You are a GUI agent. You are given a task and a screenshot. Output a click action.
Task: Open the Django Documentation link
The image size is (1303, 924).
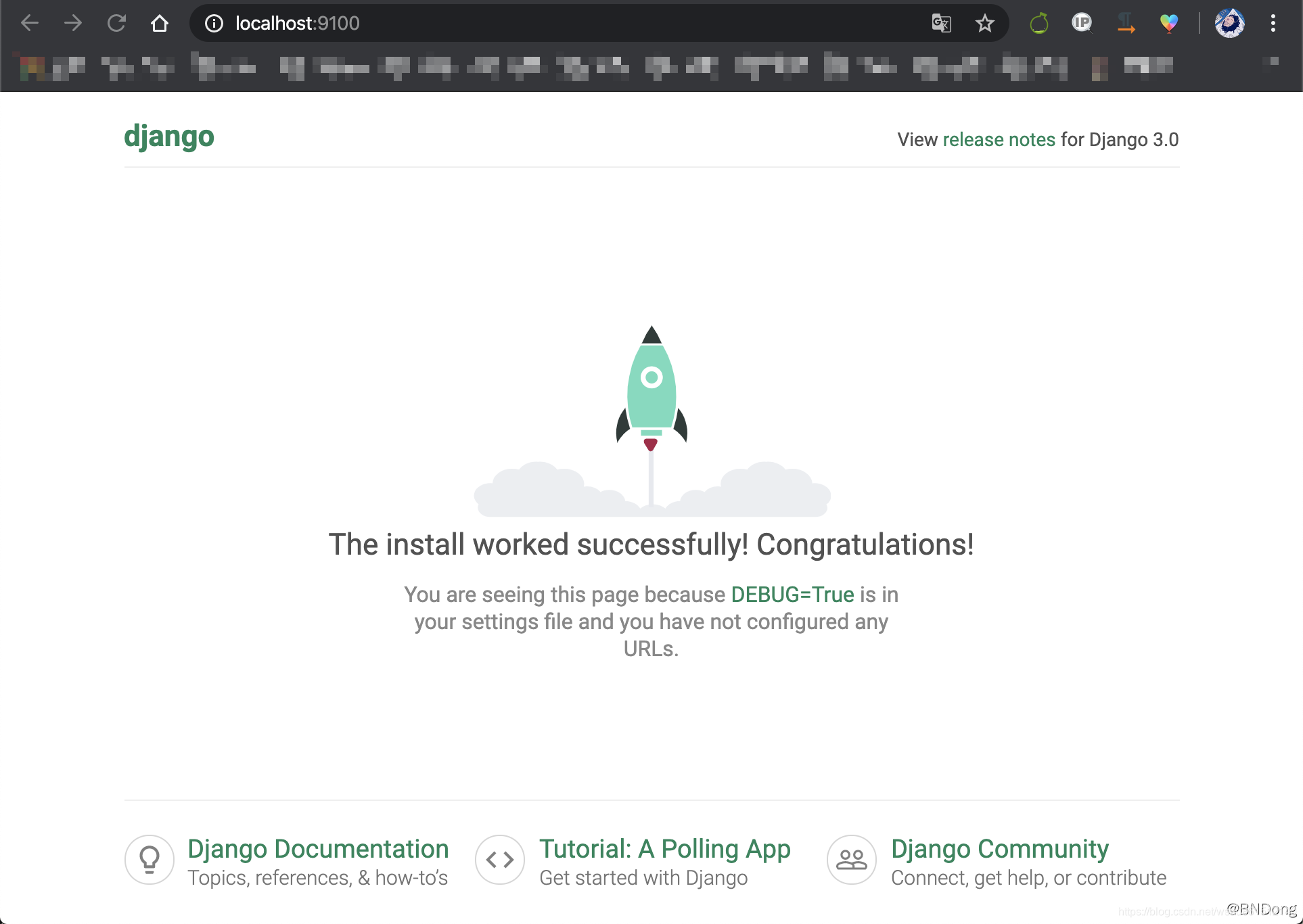point(318,848)
